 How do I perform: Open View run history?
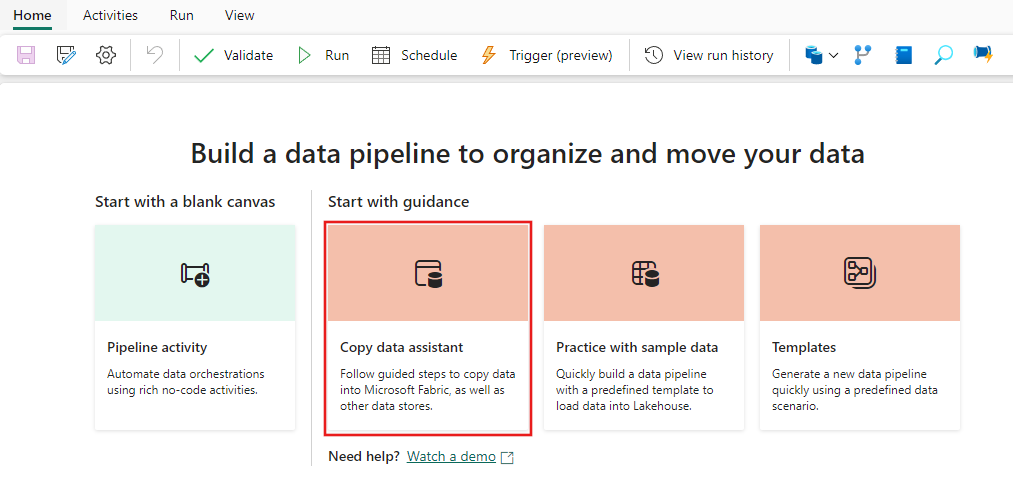[x=709, y=56]
